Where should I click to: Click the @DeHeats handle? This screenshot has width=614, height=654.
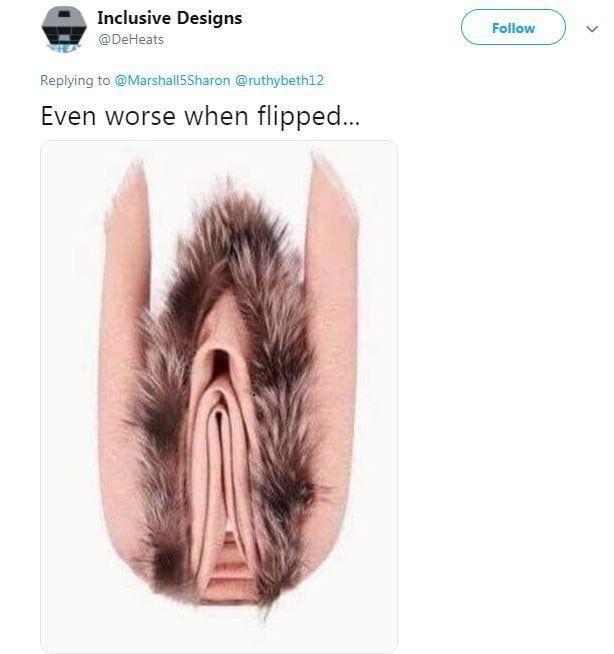coord(130,40)
